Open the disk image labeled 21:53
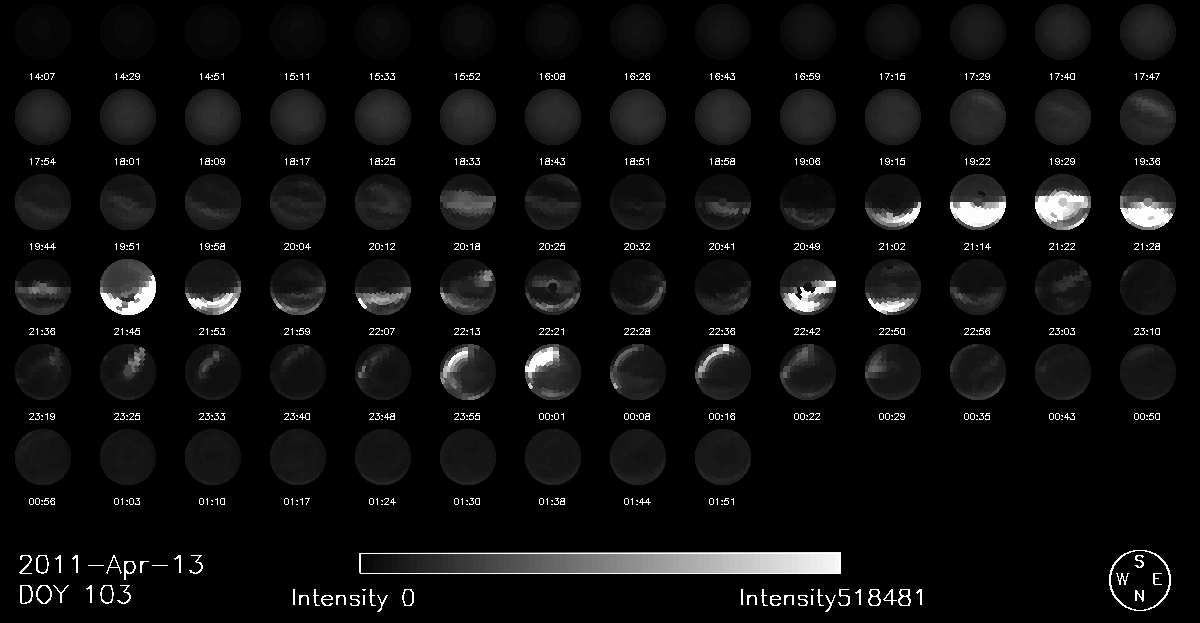 213,287
